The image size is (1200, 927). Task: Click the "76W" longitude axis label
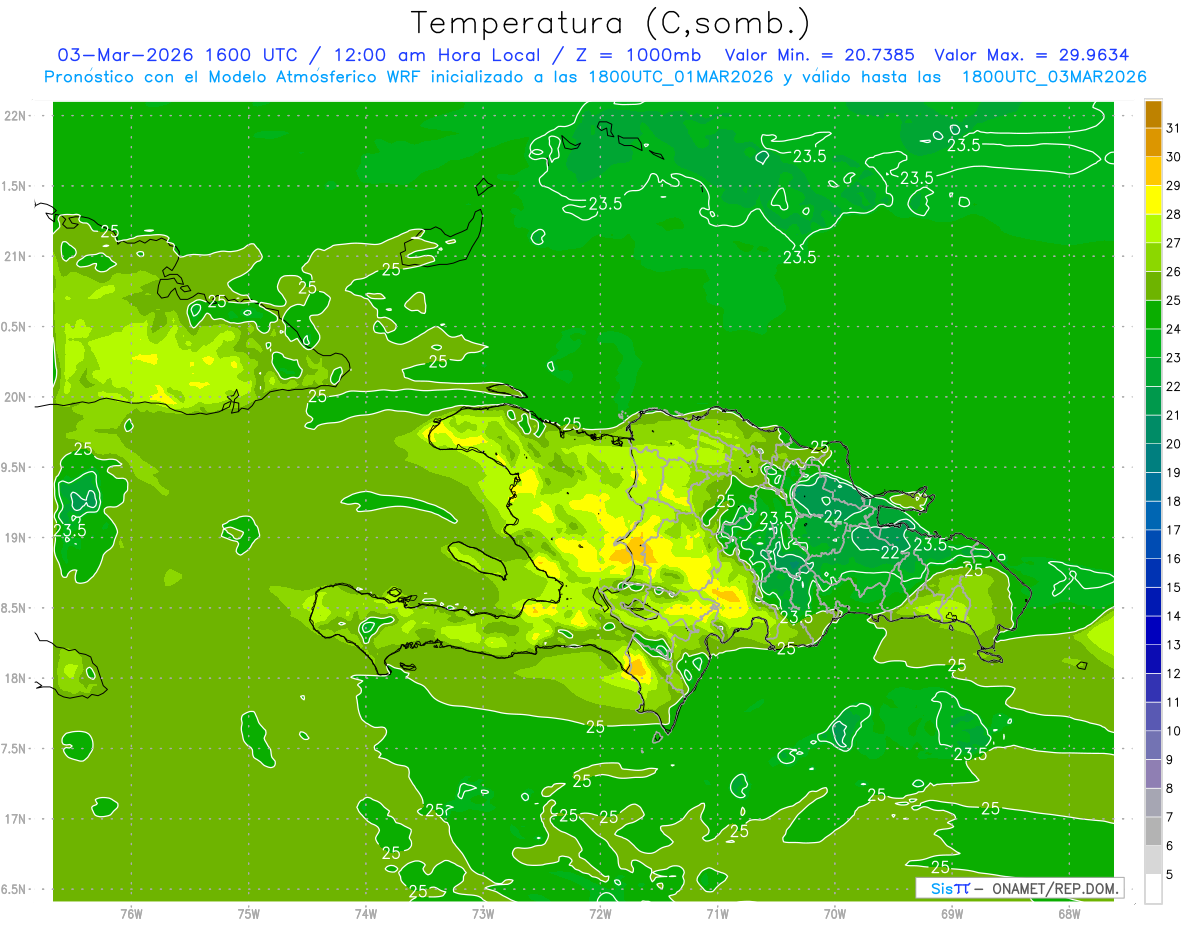pos(131,914)
